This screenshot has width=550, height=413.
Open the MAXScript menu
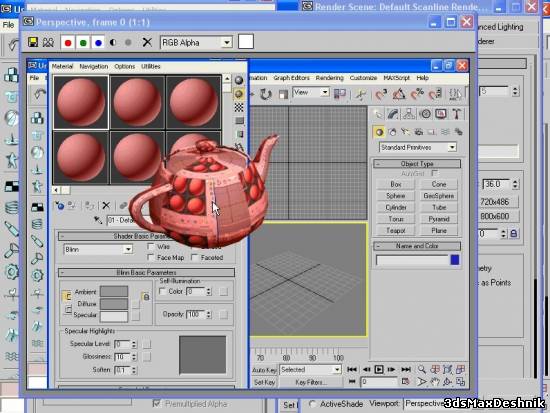click(x=396, y=78)
